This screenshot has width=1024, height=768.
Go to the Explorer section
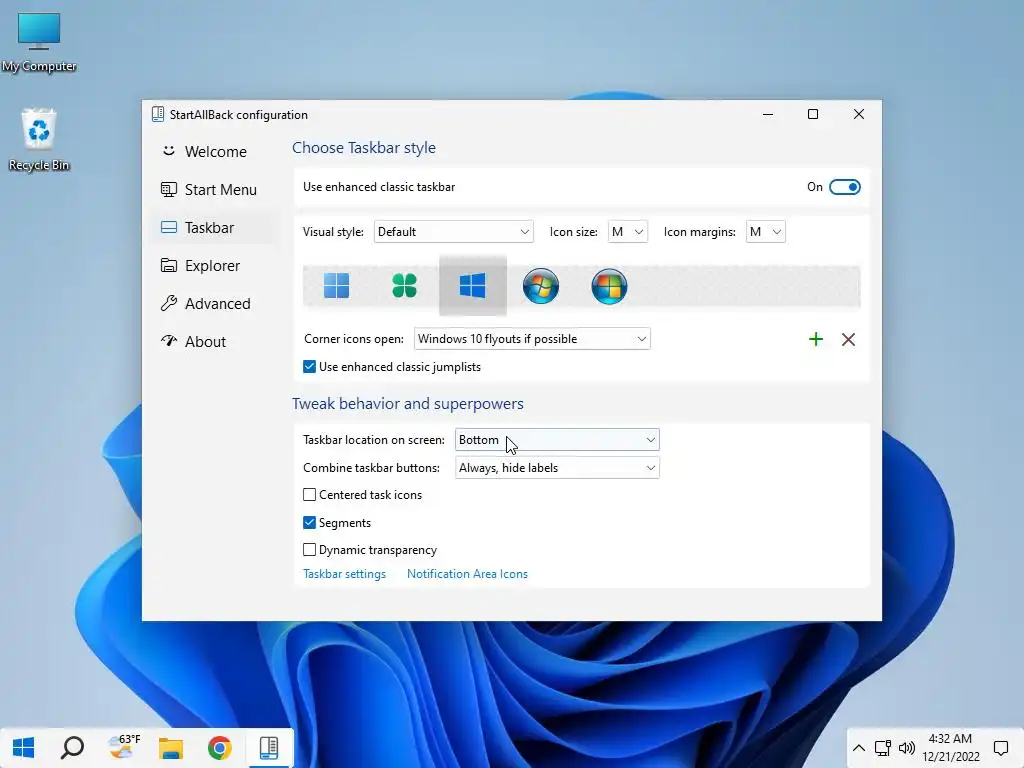pos(214,266)
